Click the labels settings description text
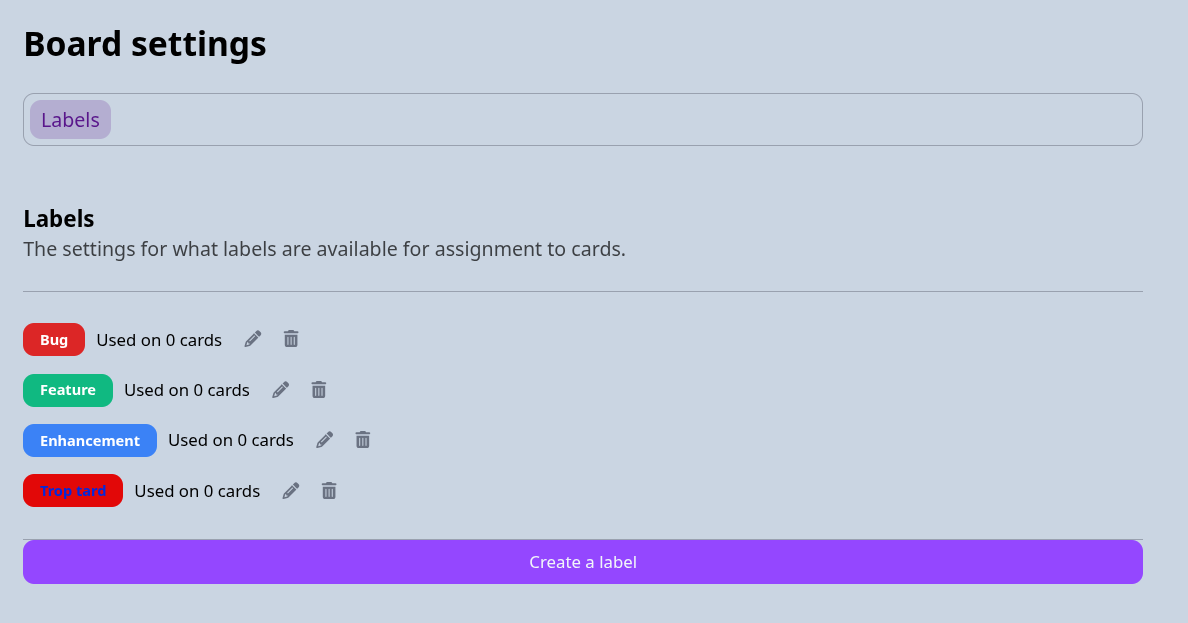This screenshot has height=623, width=1188. (324, 249)
